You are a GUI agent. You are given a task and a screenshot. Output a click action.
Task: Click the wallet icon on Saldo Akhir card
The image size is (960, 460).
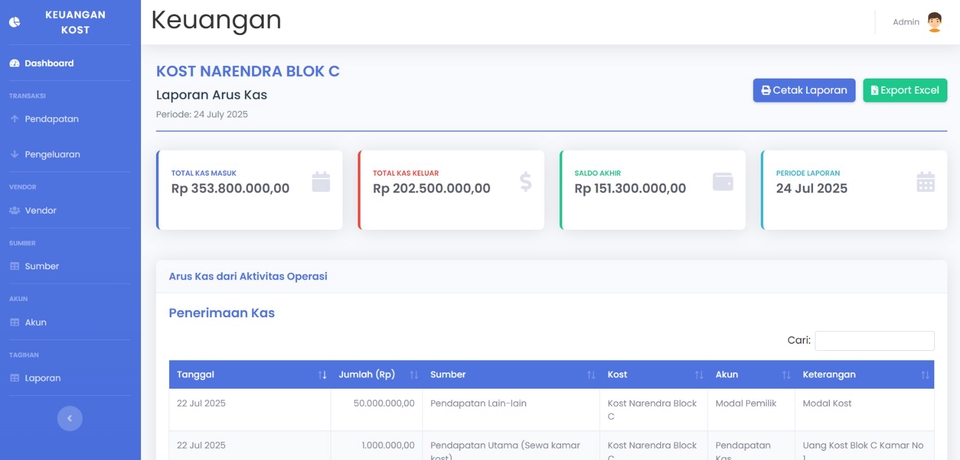click(x=723, y=181)
